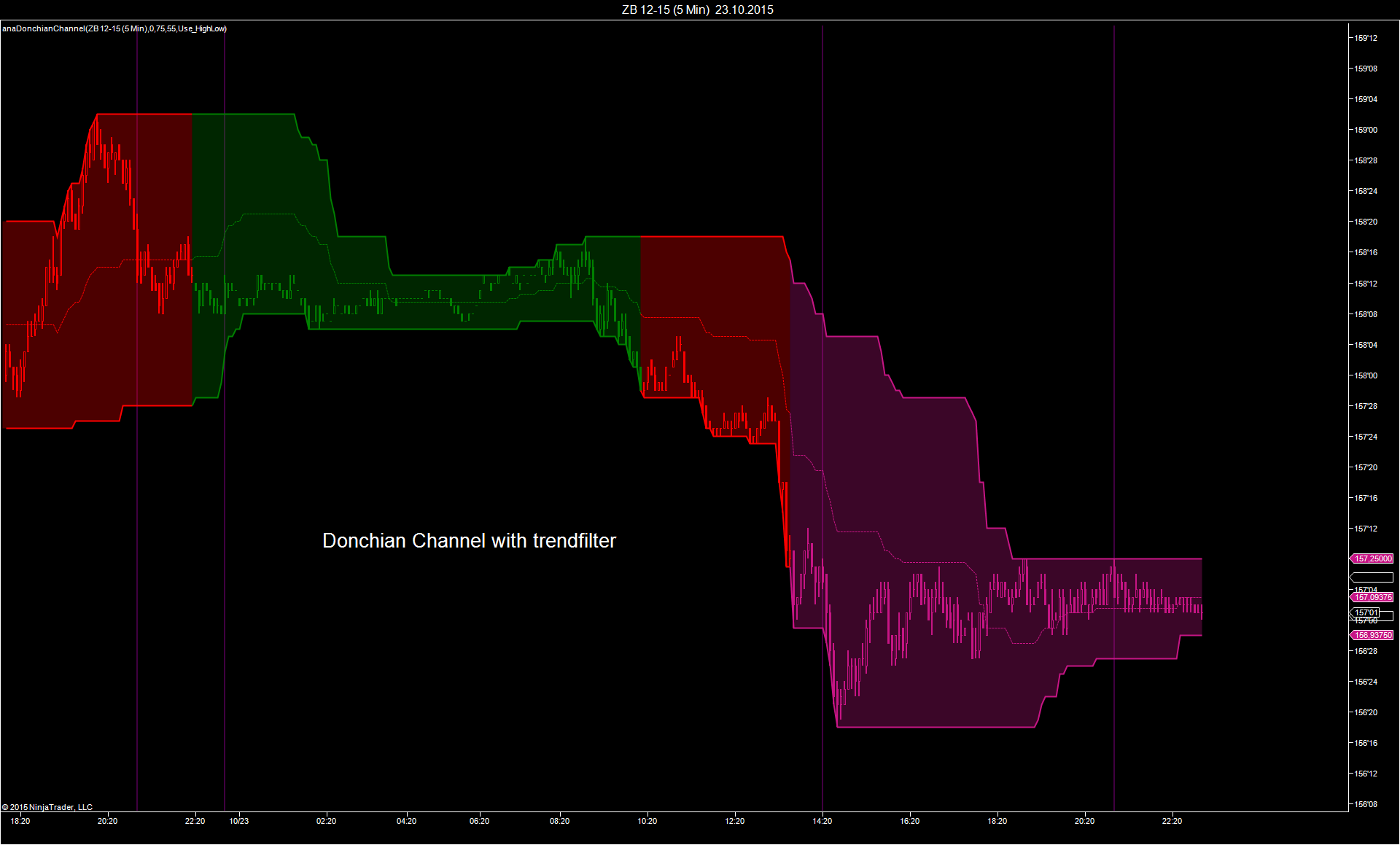Screen dimensions: 1400x845
Task: Click the 159'00 price axis label
Action: [1366, 130]
